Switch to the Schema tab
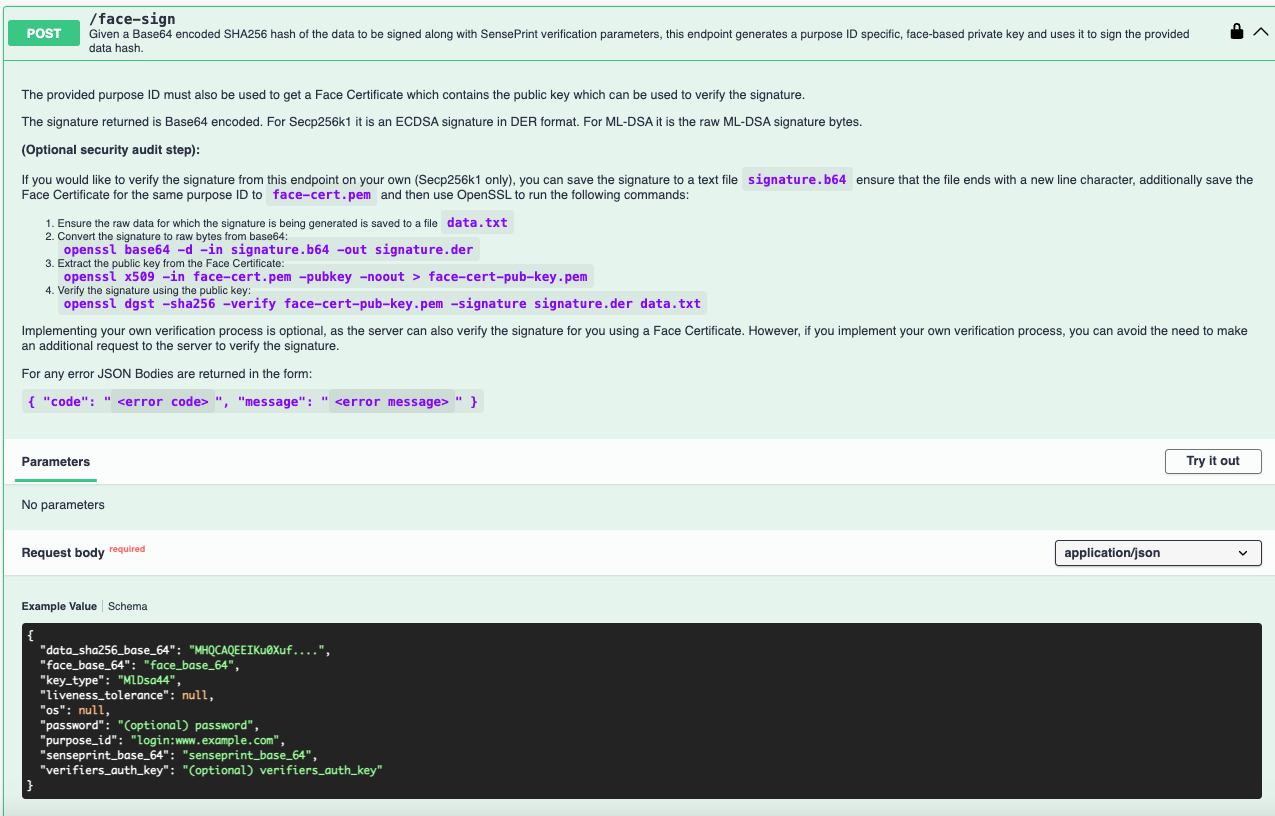The height and width of the screenshot is (816, 1275). point(127,606)
